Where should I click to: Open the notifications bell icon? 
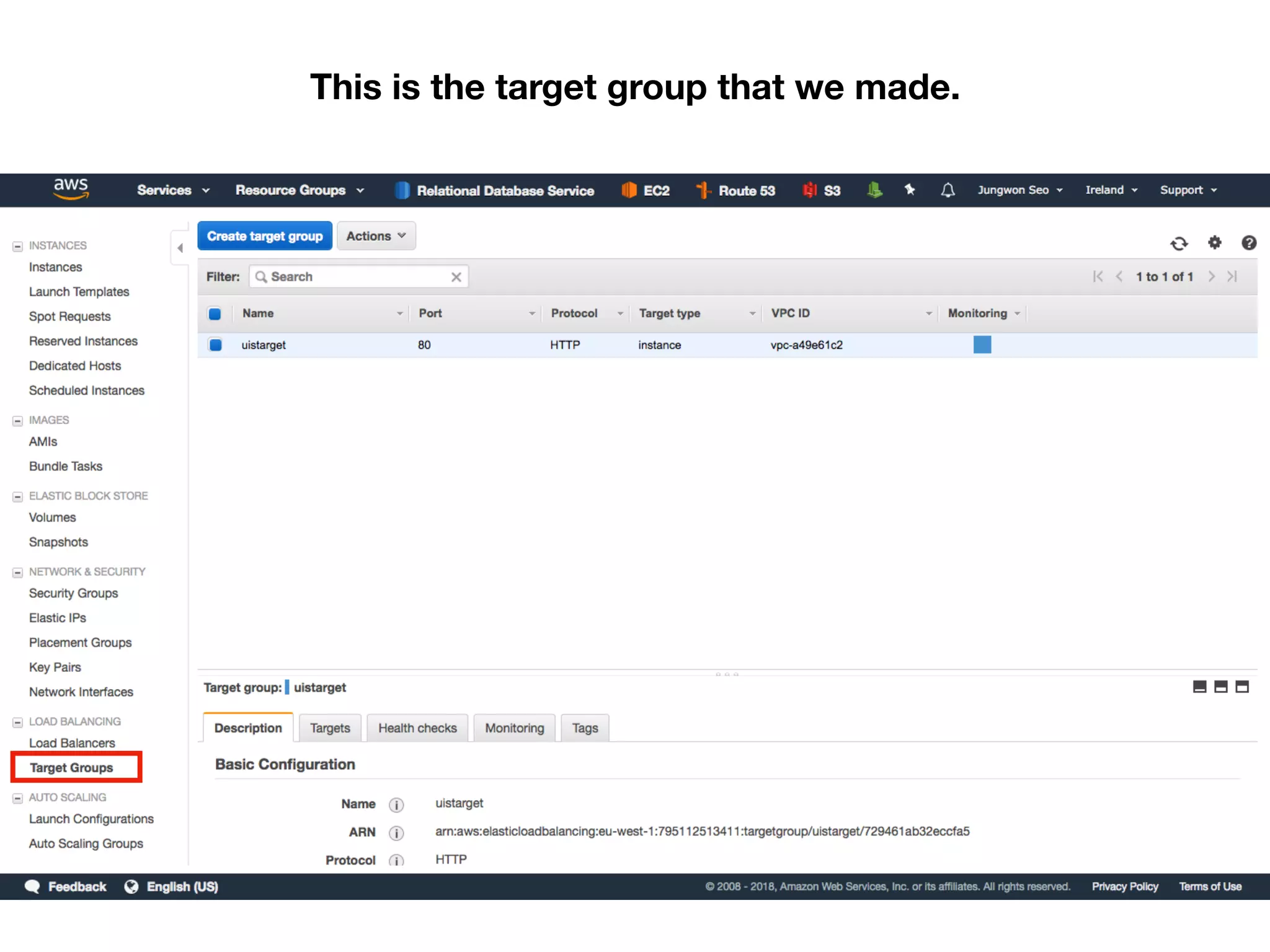948,190
